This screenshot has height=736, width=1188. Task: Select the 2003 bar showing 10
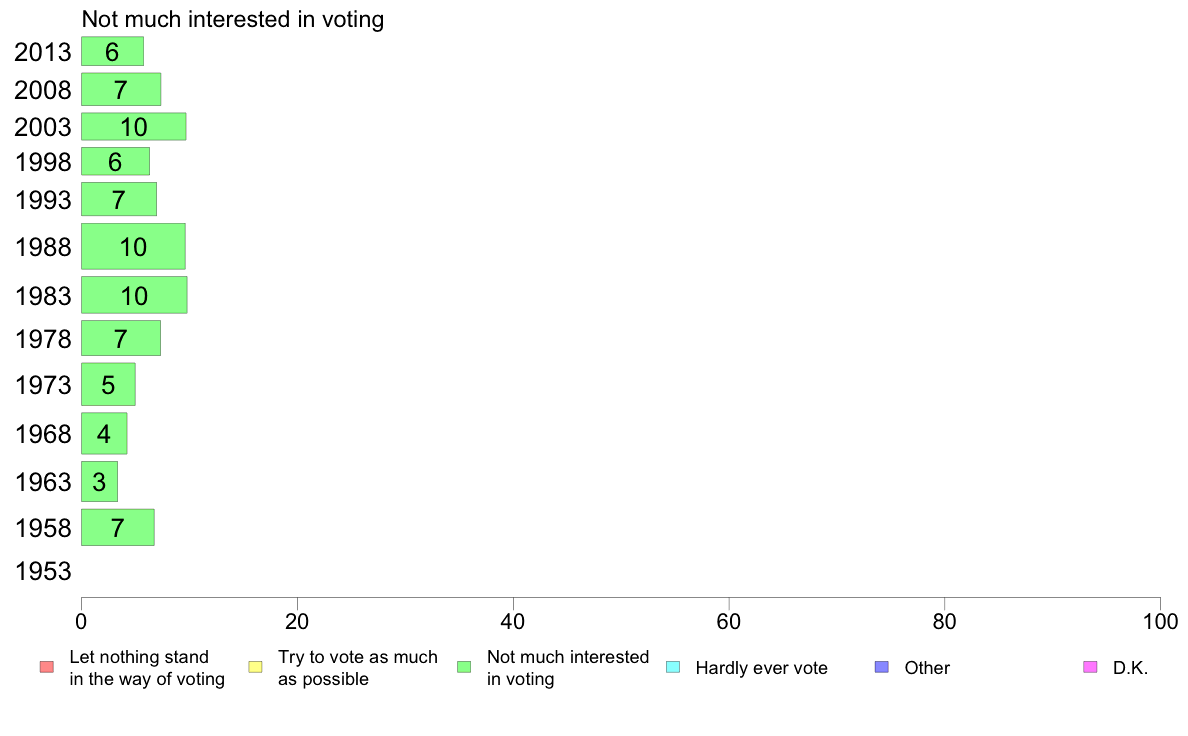pos(133,127)
